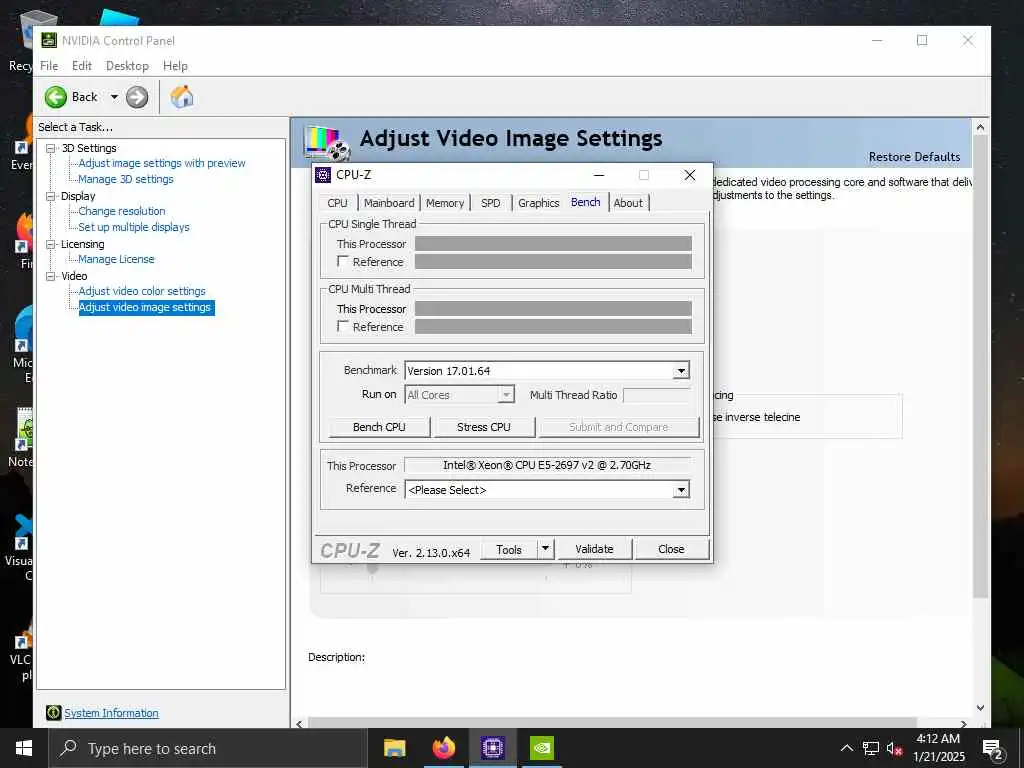Collapse the Display tree node

click(50, 196)
